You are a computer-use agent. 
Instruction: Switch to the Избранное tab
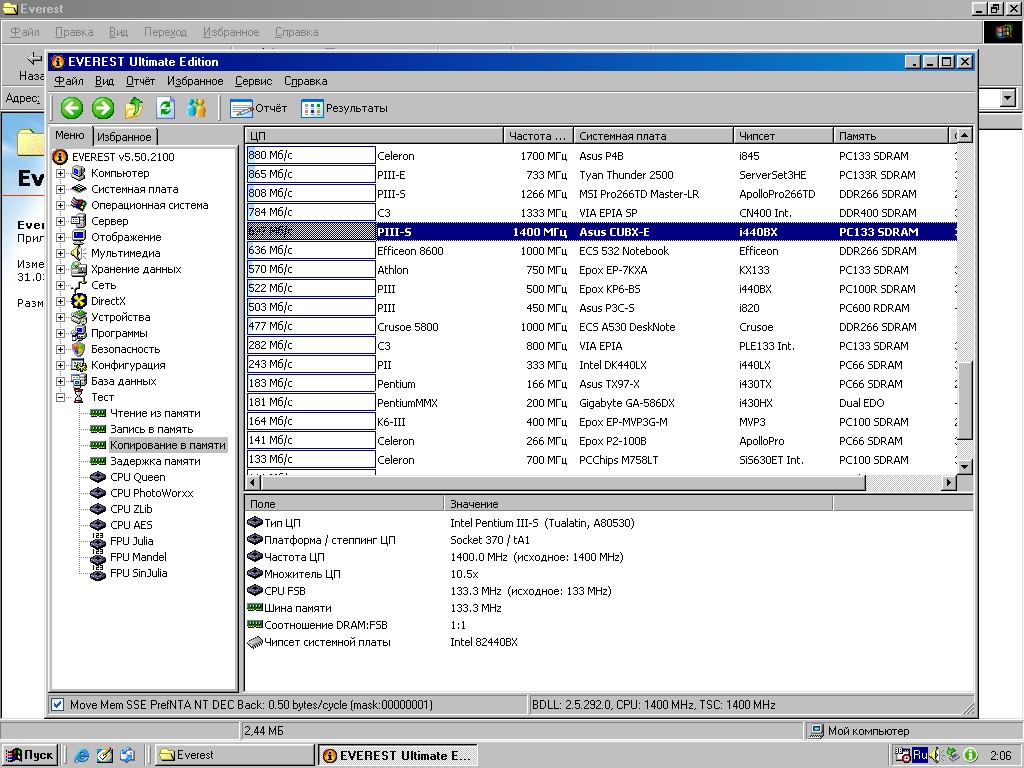tap(124, 137)
